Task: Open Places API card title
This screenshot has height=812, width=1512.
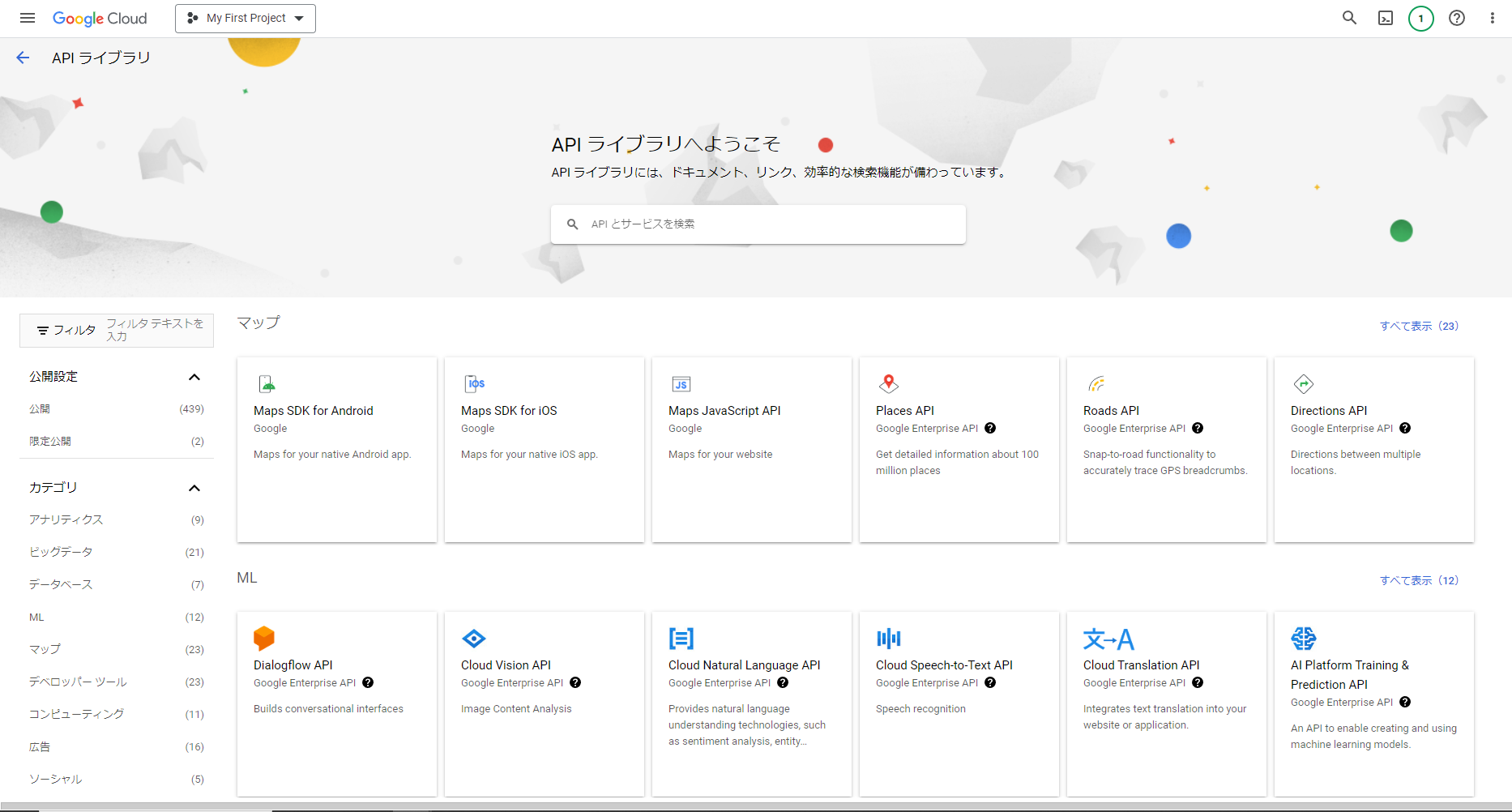Action: [x=905, y=411]
